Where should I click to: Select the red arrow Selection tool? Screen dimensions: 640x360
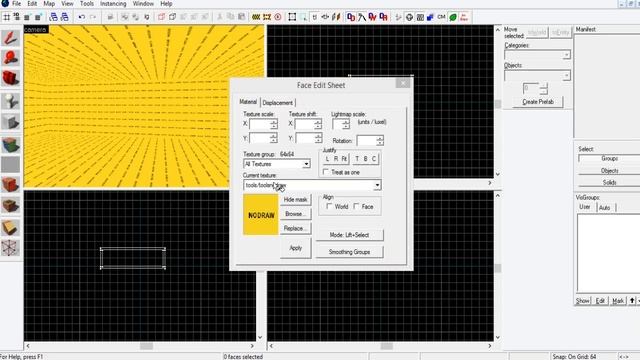click(x=10, y=38)
